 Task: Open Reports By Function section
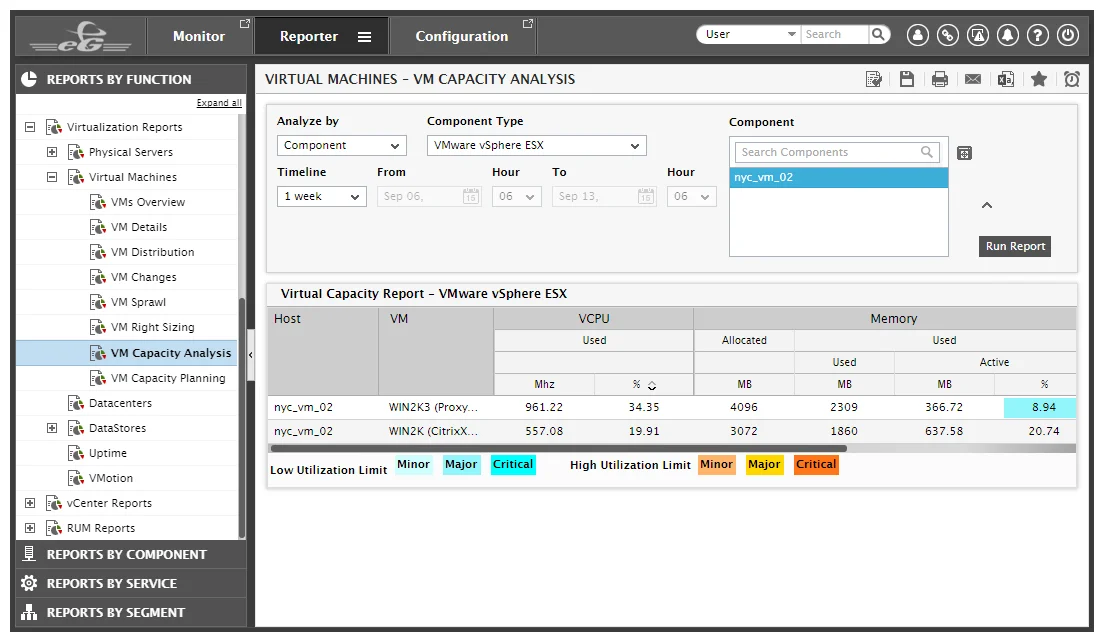(x=131, y=80)
